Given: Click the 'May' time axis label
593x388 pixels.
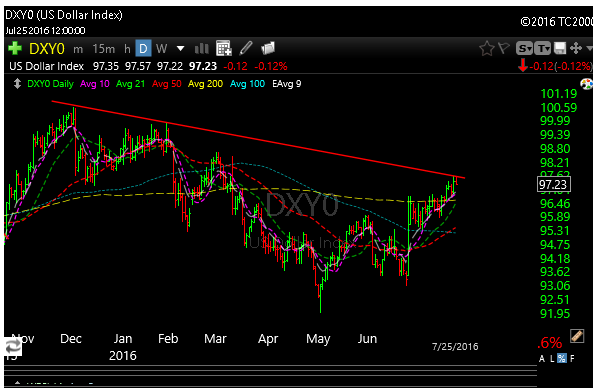Looking at the screenshot, I should pos(318,339).
